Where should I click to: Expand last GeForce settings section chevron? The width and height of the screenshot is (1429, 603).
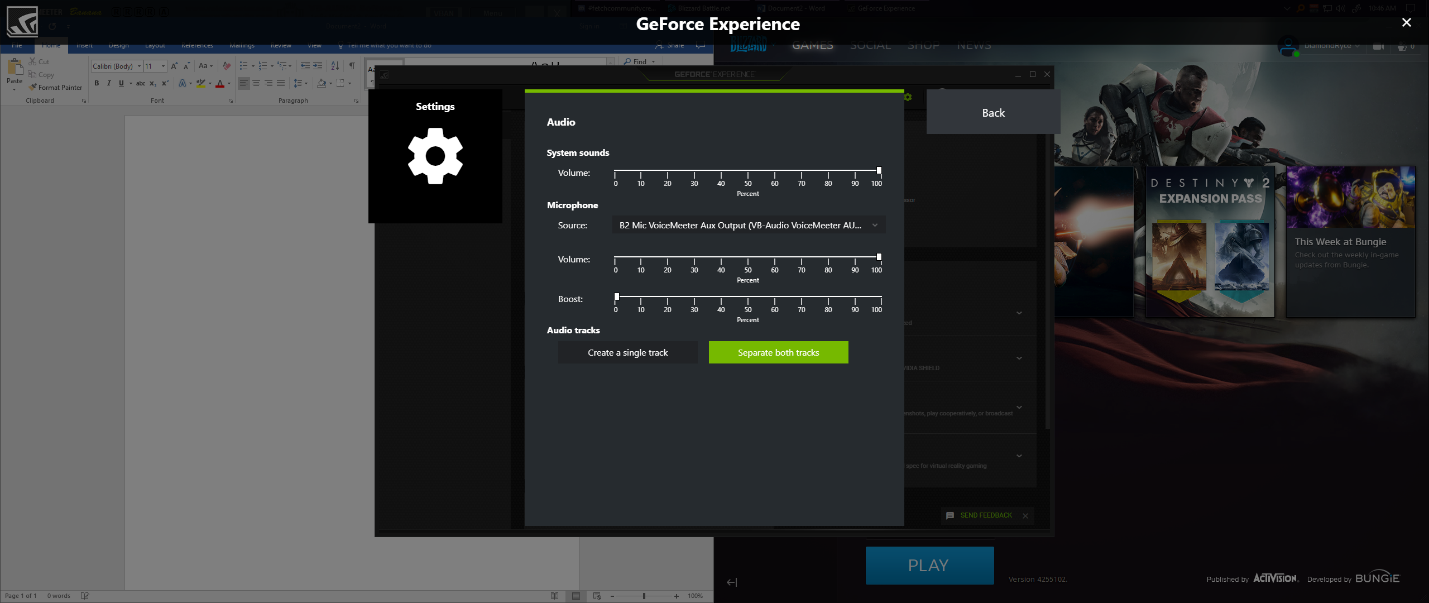point(1019,456)
